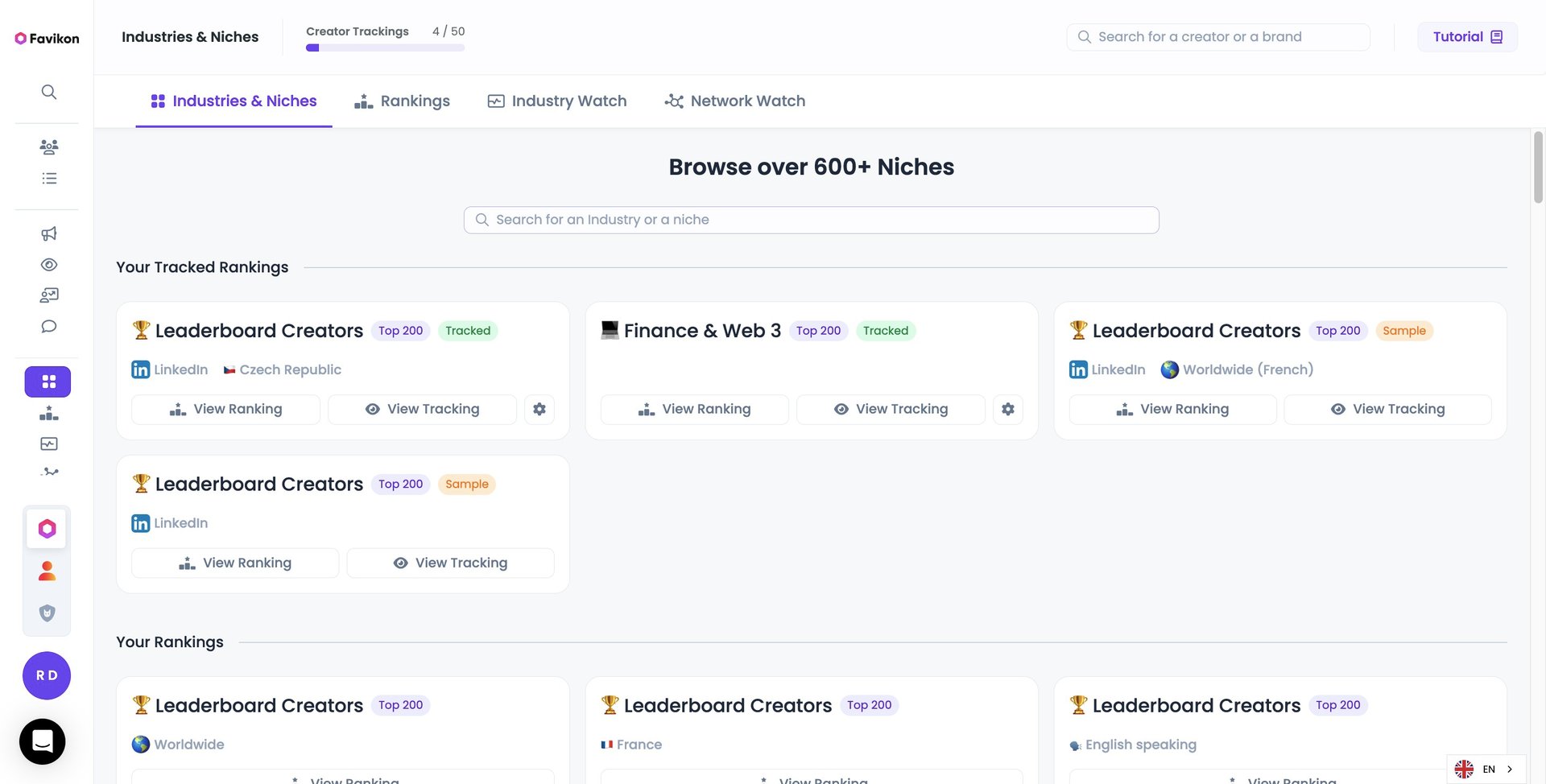View Tracking for Finance & Web 3

(891, 409)
